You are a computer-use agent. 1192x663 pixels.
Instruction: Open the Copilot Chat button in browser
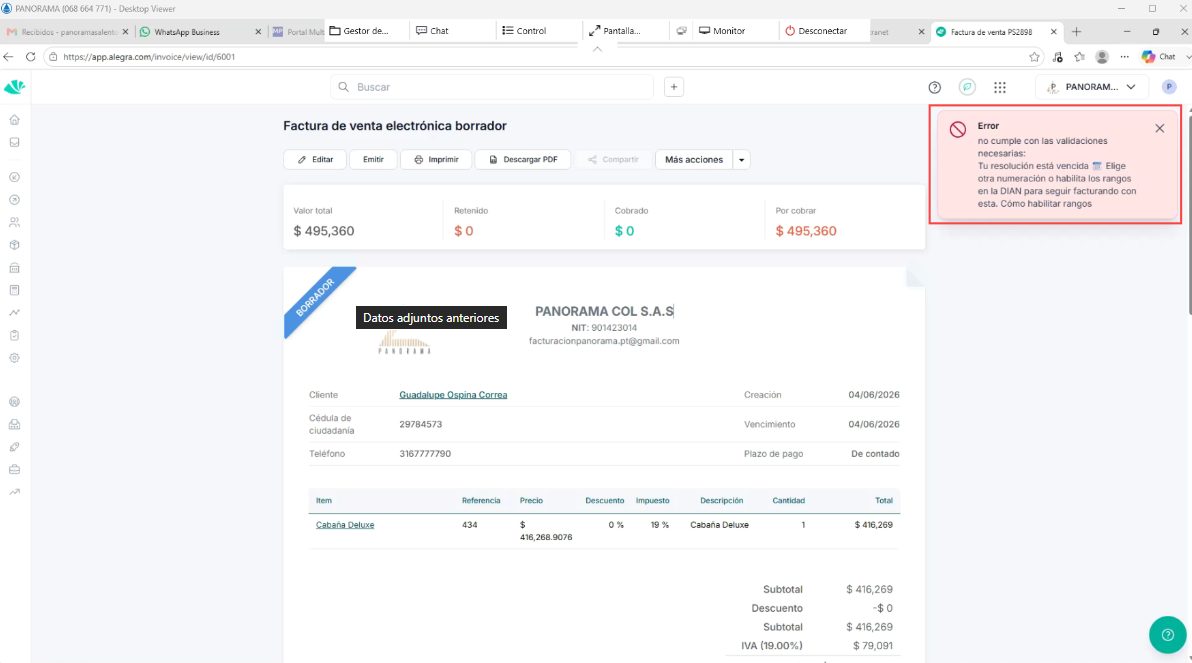pyautogui.click(x=1159, y=57)
